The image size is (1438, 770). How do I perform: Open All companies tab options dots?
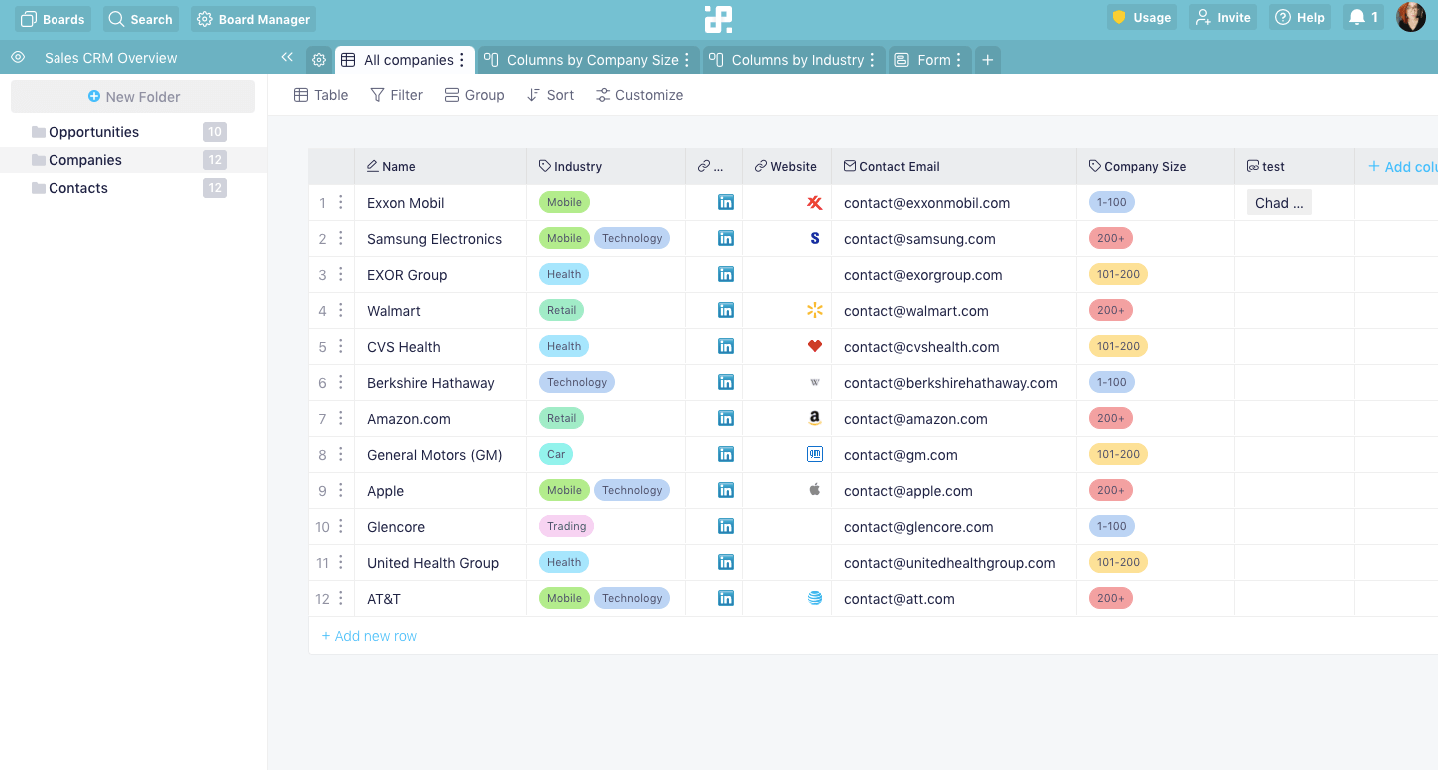point(462,60)
